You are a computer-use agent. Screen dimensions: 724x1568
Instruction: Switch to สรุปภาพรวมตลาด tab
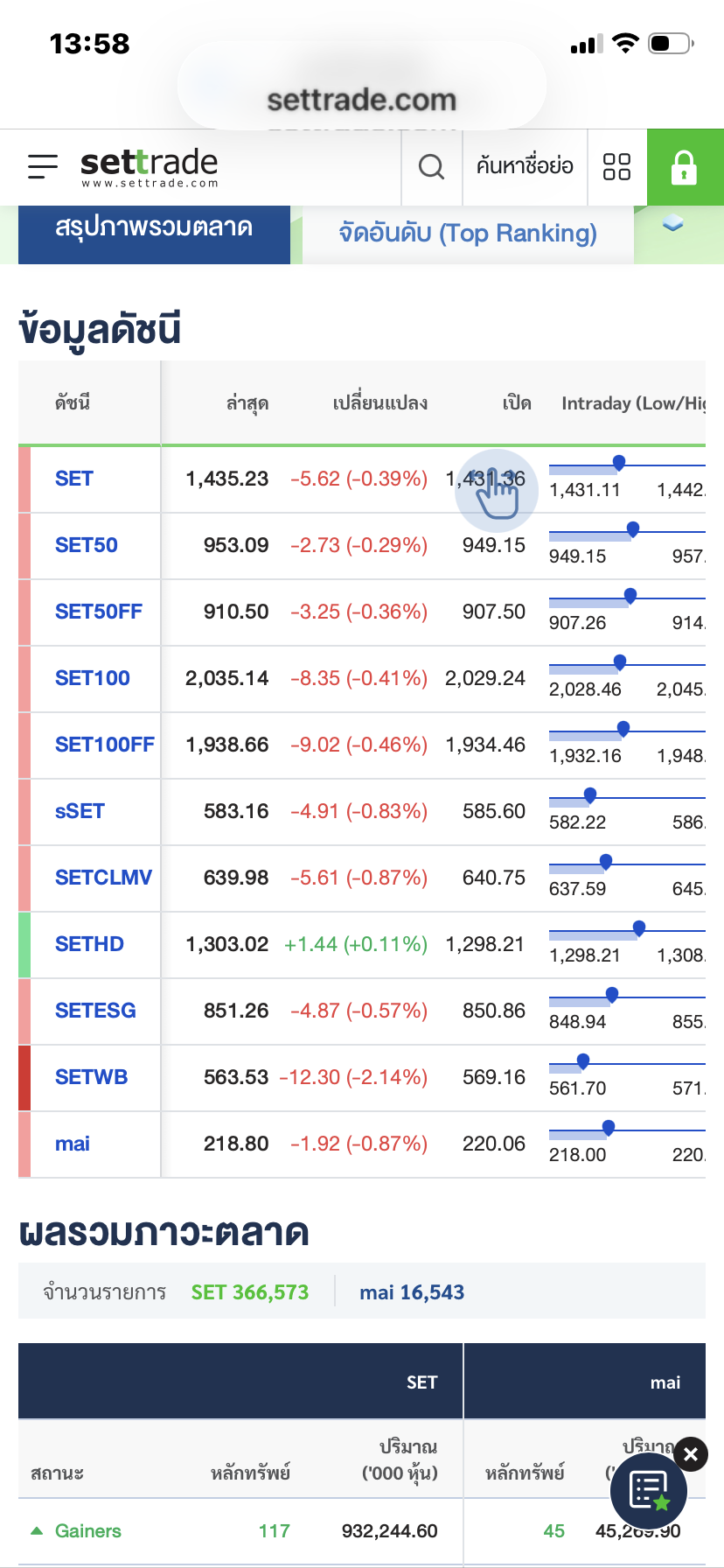pos(154,228)
